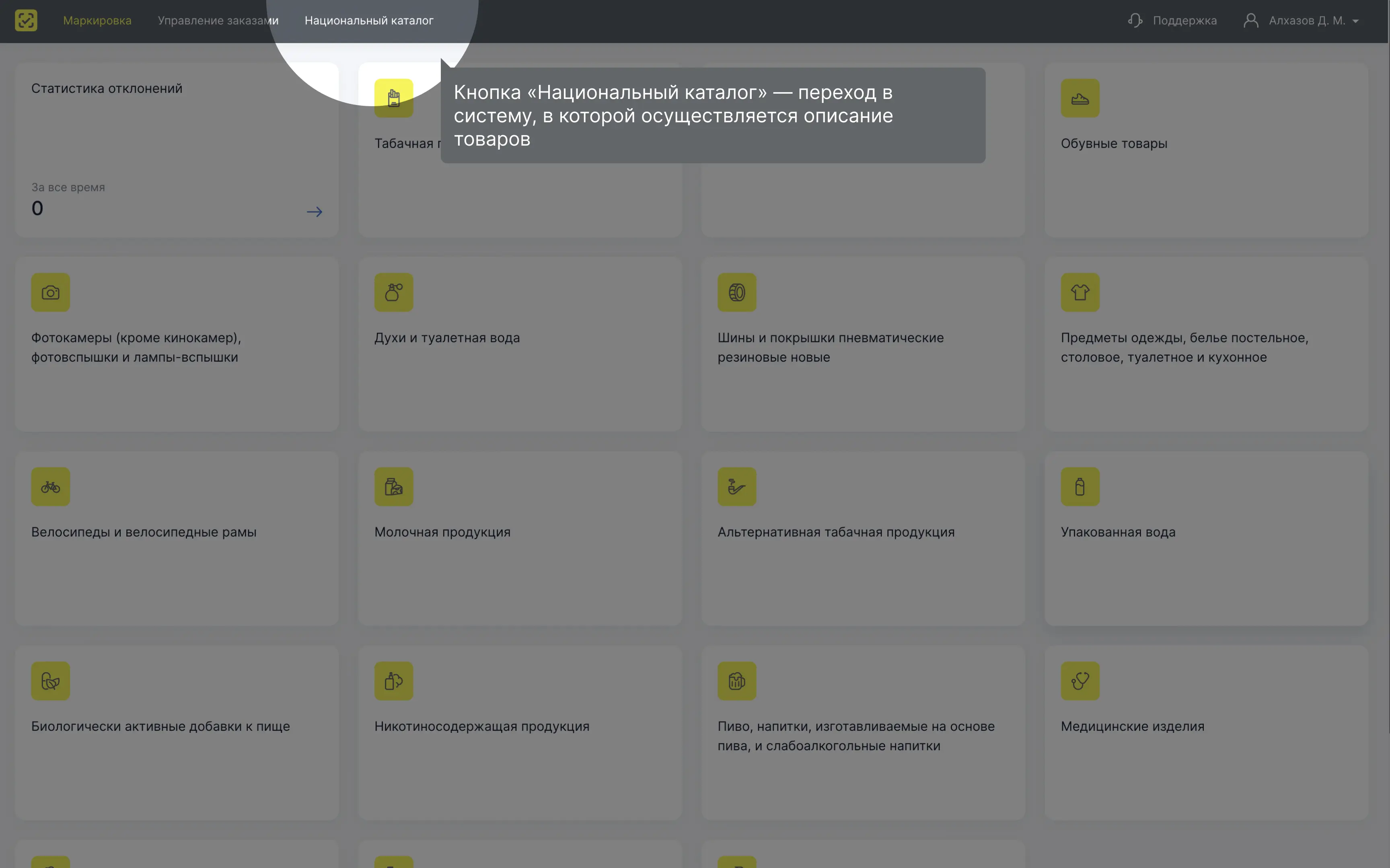
Task: Open Медицинские изделия category label
Action: point(1132,726)
